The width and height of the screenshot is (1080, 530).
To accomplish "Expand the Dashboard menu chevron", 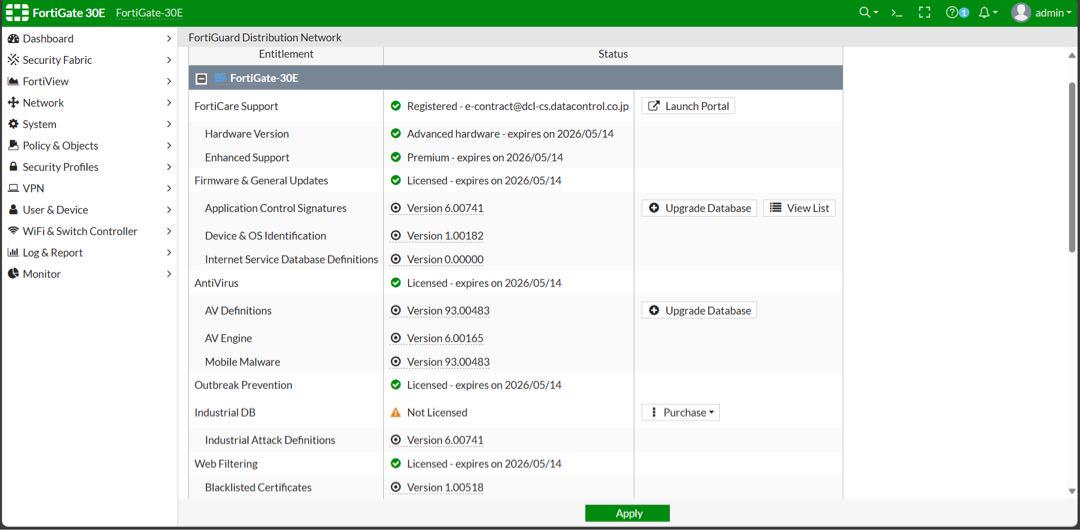I will (x=169, y=39).
